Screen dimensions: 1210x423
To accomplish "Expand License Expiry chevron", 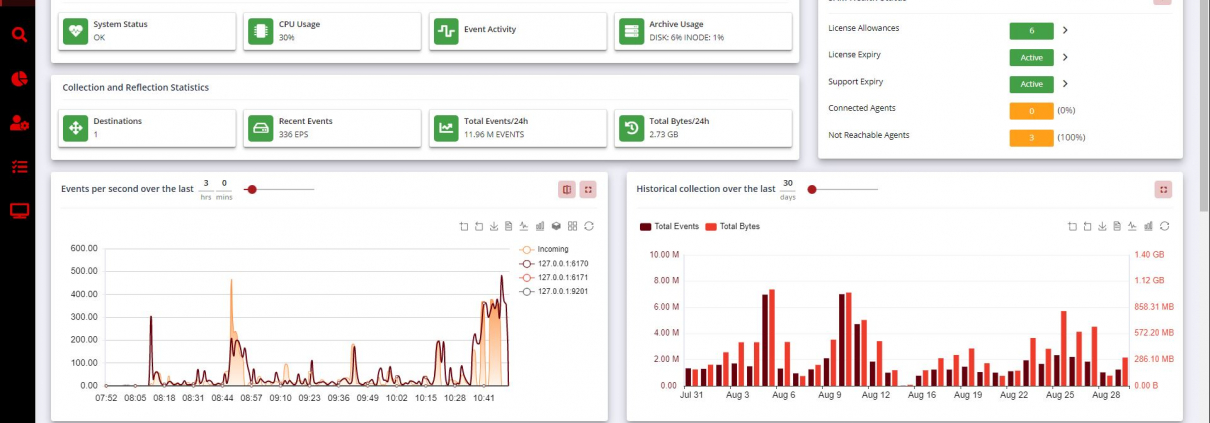I will tap(1065, 58).
